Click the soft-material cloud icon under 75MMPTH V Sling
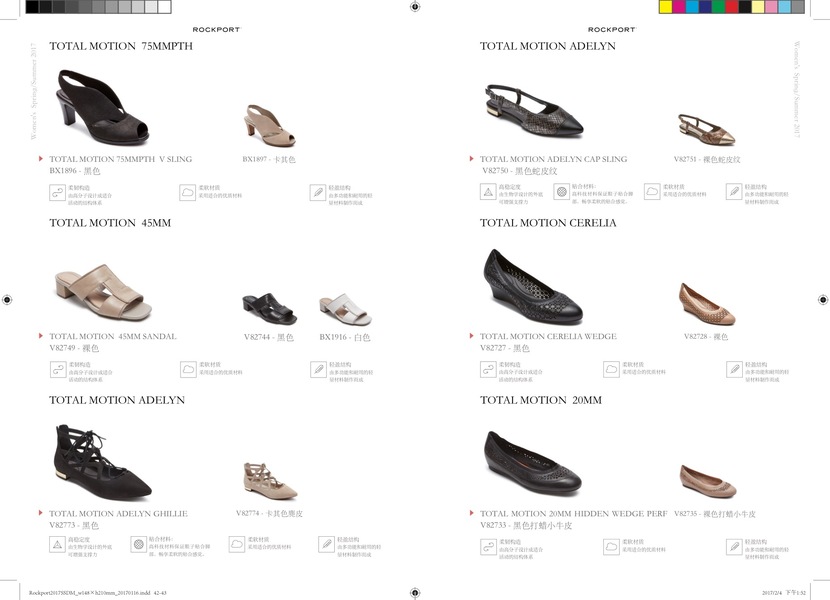 point(187,192)
